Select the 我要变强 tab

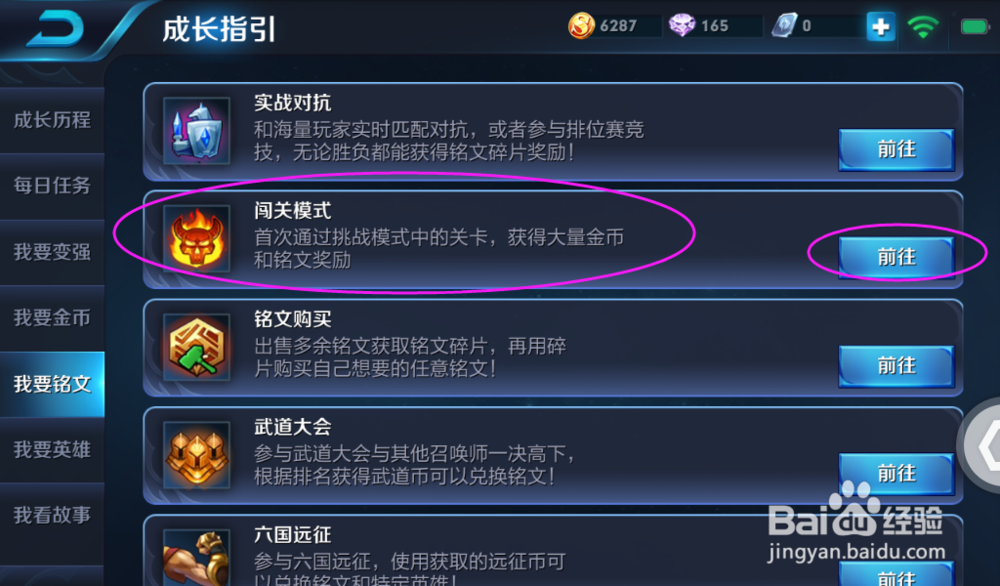pos(52,252)
